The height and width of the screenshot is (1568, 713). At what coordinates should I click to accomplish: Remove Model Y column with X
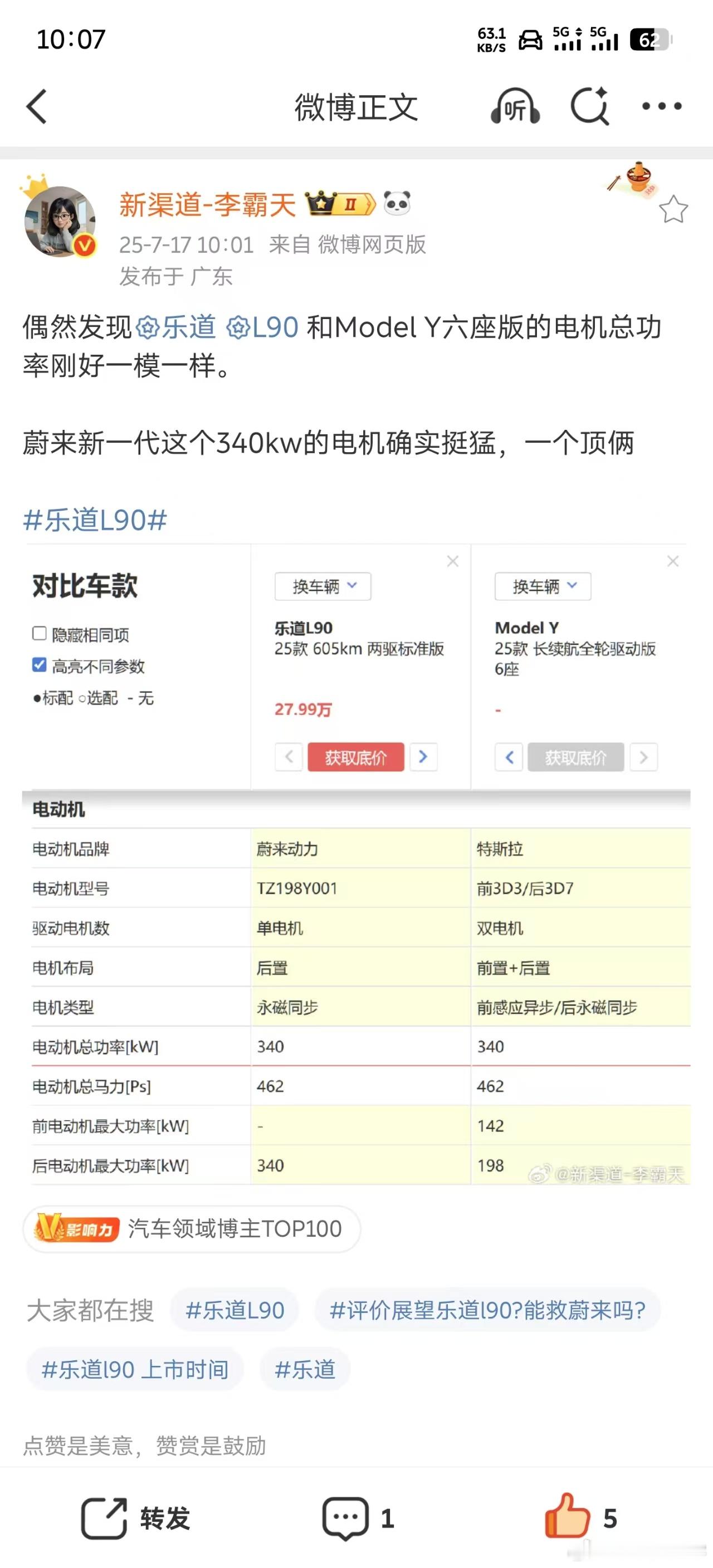click(x=673, y=561)
